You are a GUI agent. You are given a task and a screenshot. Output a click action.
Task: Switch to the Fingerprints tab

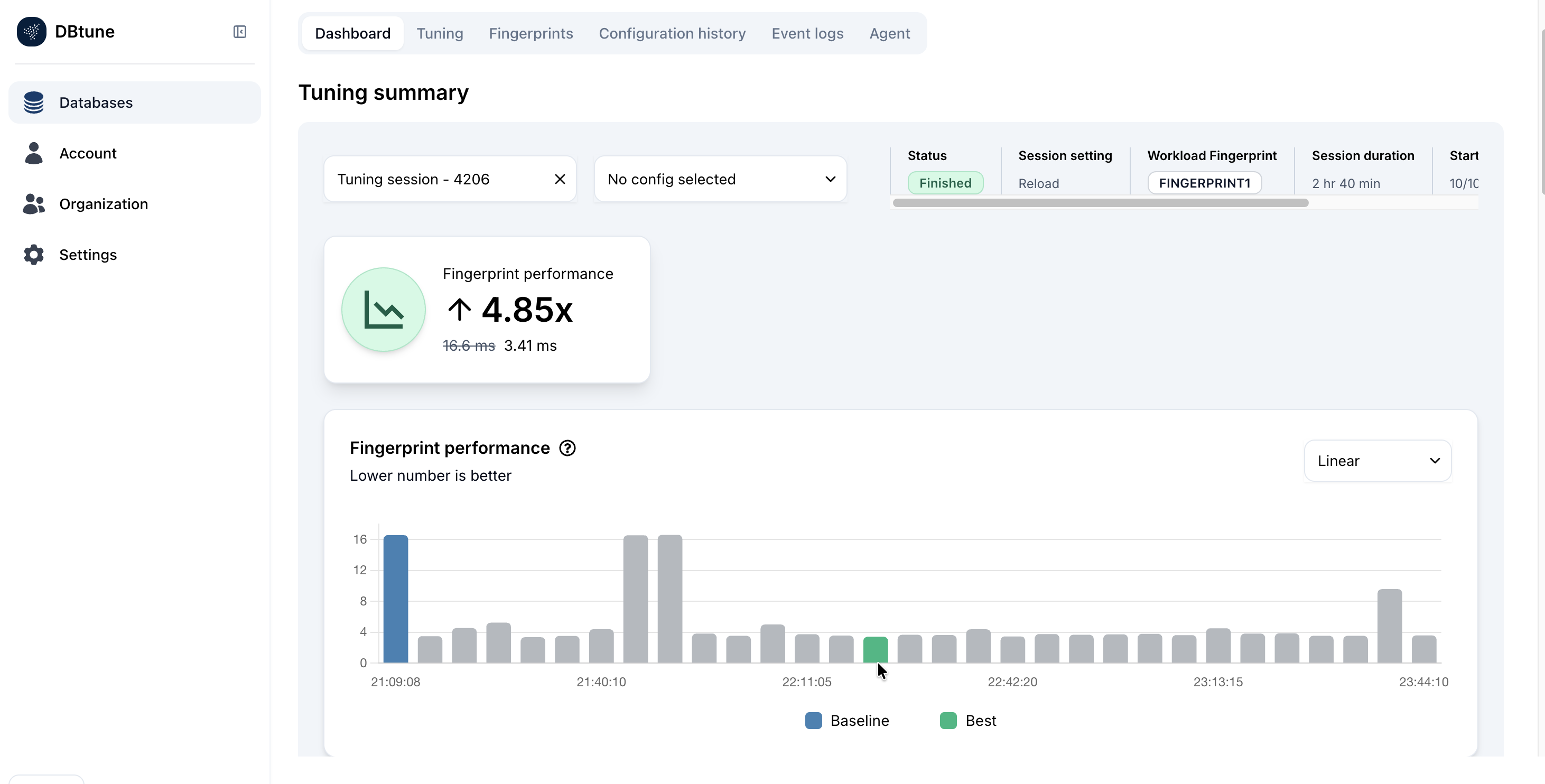click(x=530, y=34)
